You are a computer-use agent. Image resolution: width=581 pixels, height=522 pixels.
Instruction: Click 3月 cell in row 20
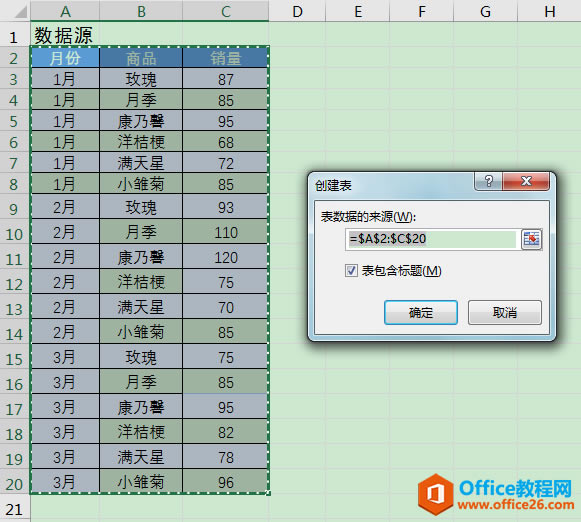tap(65, 482)
